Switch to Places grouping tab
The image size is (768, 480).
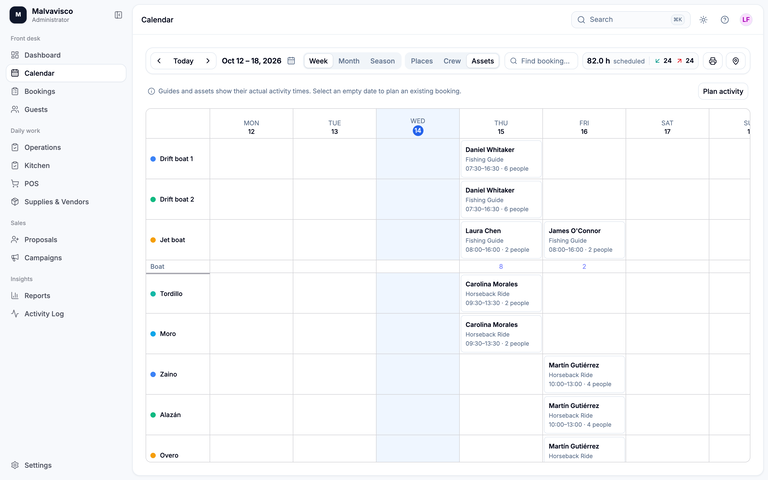(422, 61)
